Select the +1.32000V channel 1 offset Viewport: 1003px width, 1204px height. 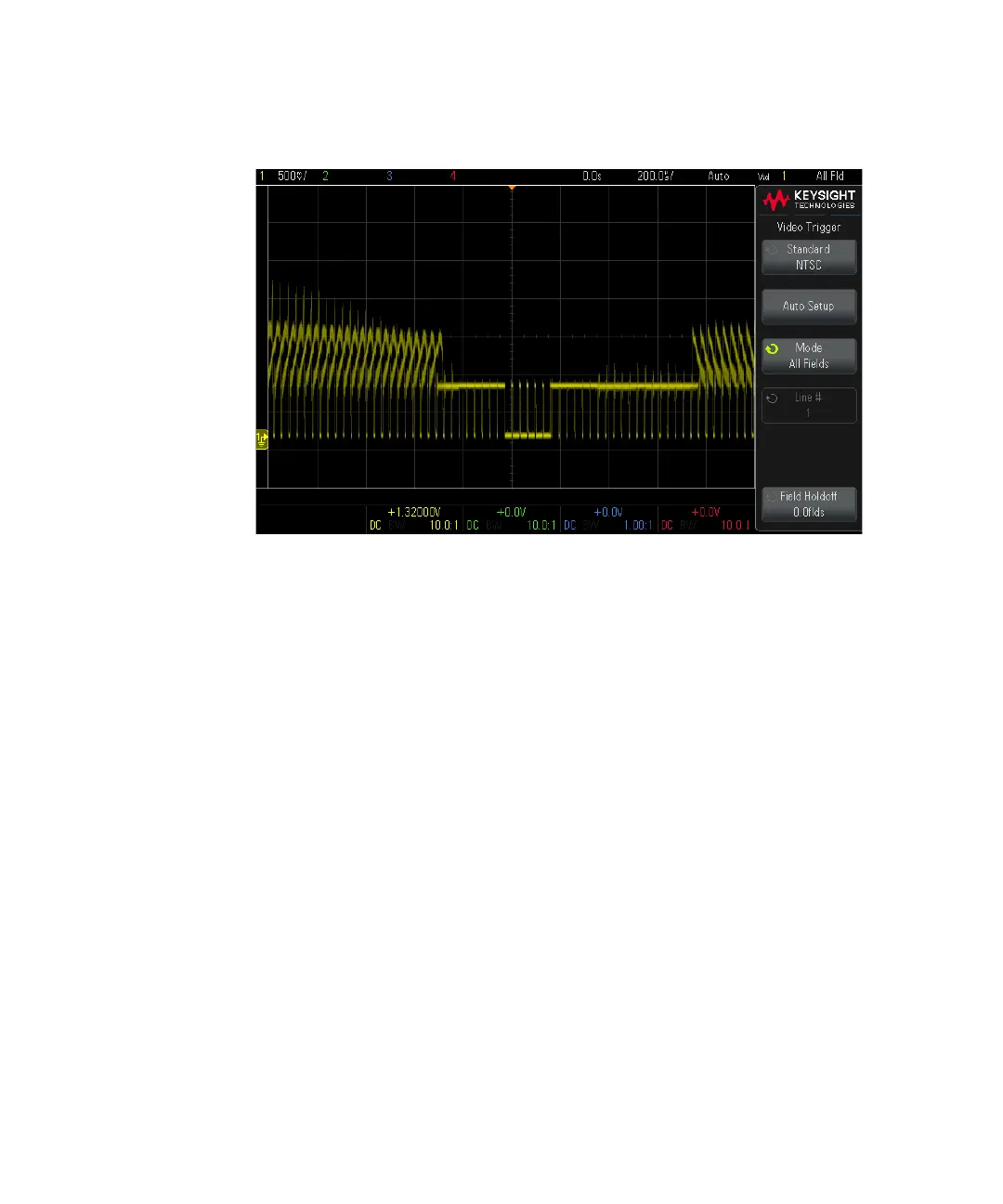[x=414, y=512]
